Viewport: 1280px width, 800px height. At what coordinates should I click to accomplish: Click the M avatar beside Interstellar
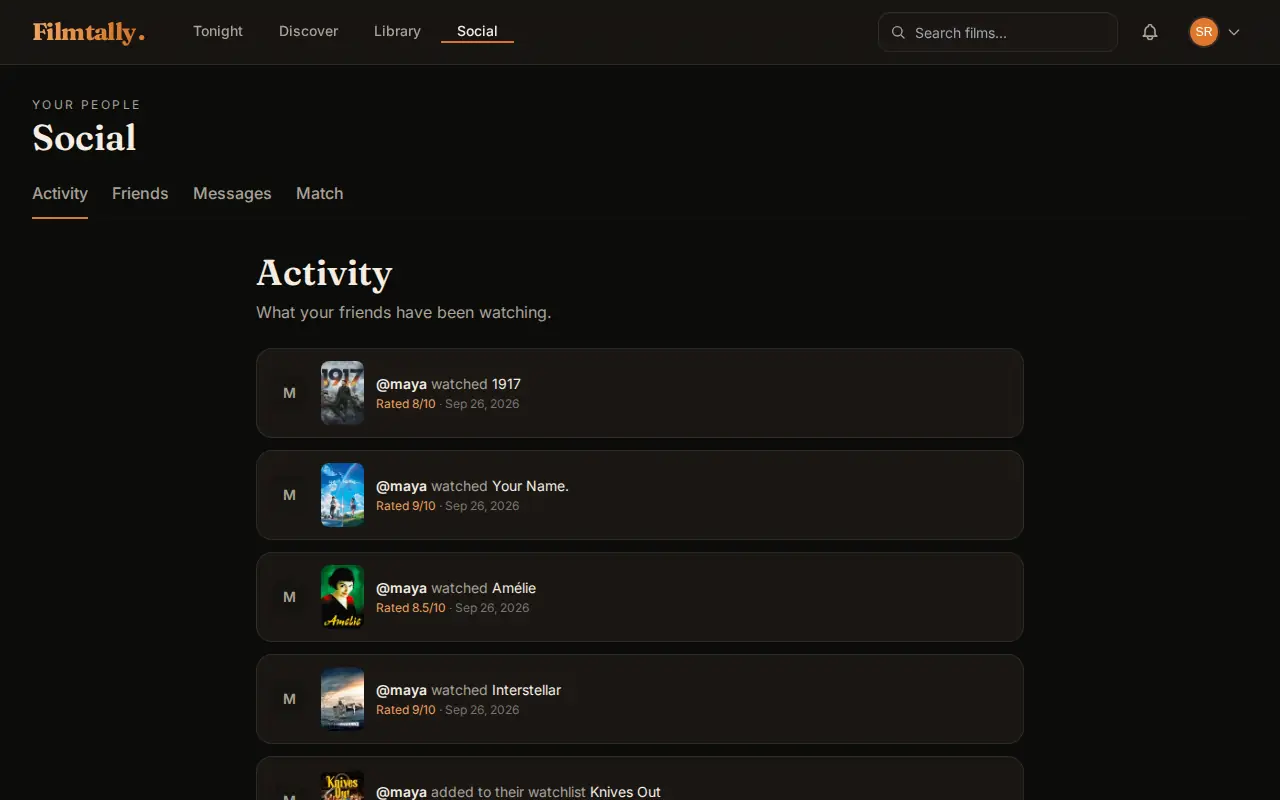pos(289,699)
